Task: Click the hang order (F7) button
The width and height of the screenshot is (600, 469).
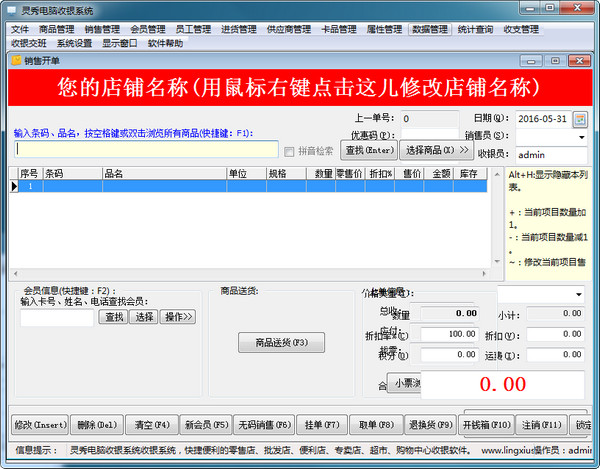Action: click(319, 424)
